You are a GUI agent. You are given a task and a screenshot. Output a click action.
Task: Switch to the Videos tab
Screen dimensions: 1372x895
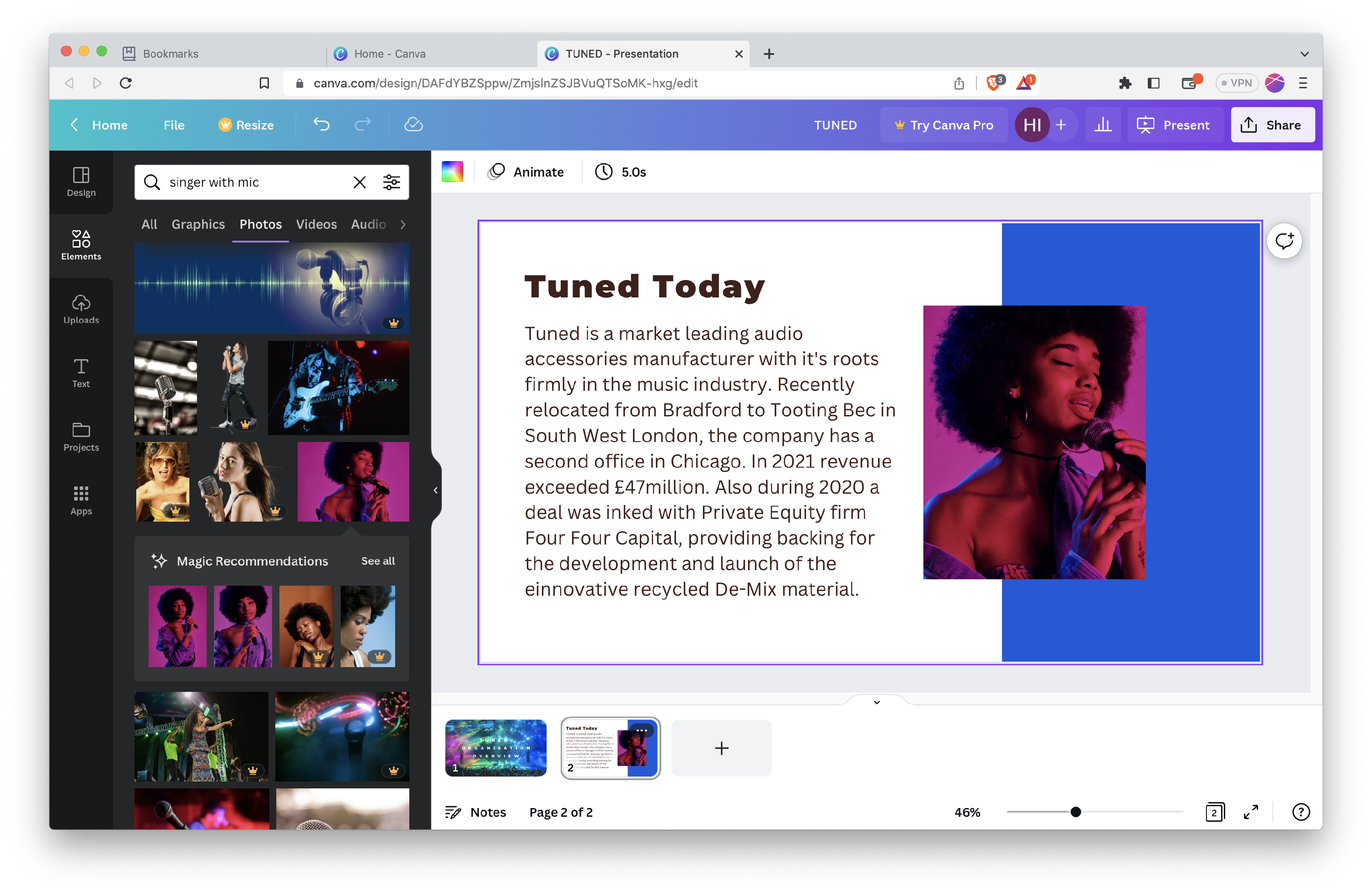click(x=316, y=224)
